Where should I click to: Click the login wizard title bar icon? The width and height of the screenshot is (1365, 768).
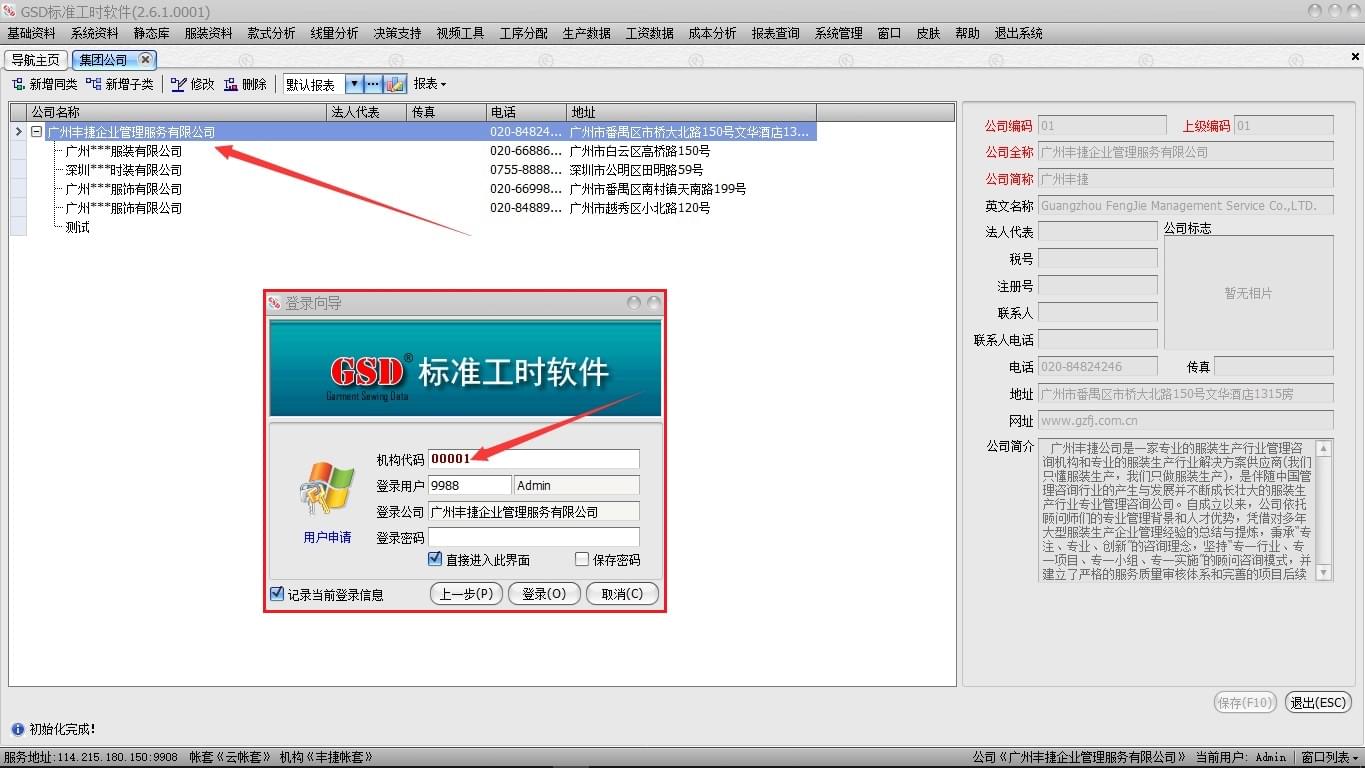pos(275,303)
